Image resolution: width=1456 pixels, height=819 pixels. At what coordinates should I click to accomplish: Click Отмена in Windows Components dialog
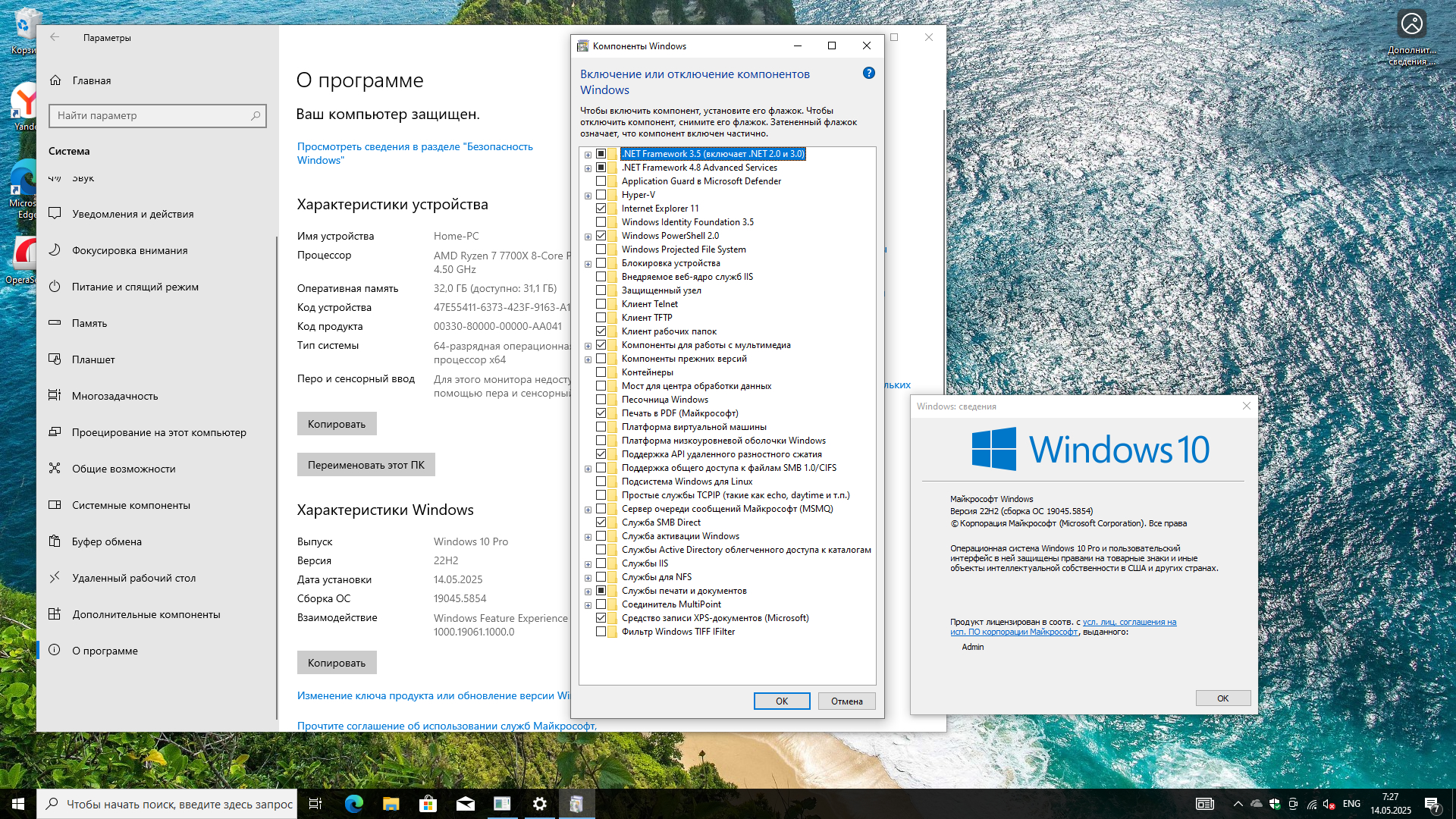click(x=846, y=701)
